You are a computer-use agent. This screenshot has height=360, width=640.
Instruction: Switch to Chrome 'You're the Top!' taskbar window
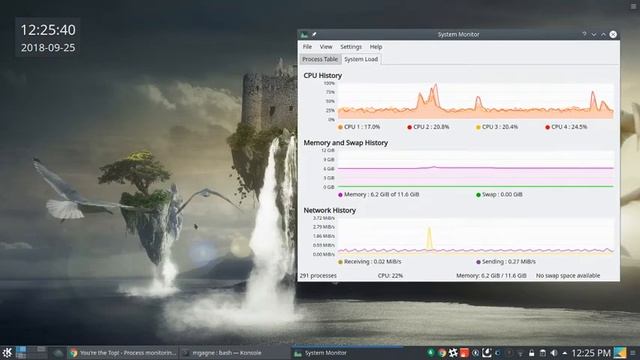coord(123,353)
